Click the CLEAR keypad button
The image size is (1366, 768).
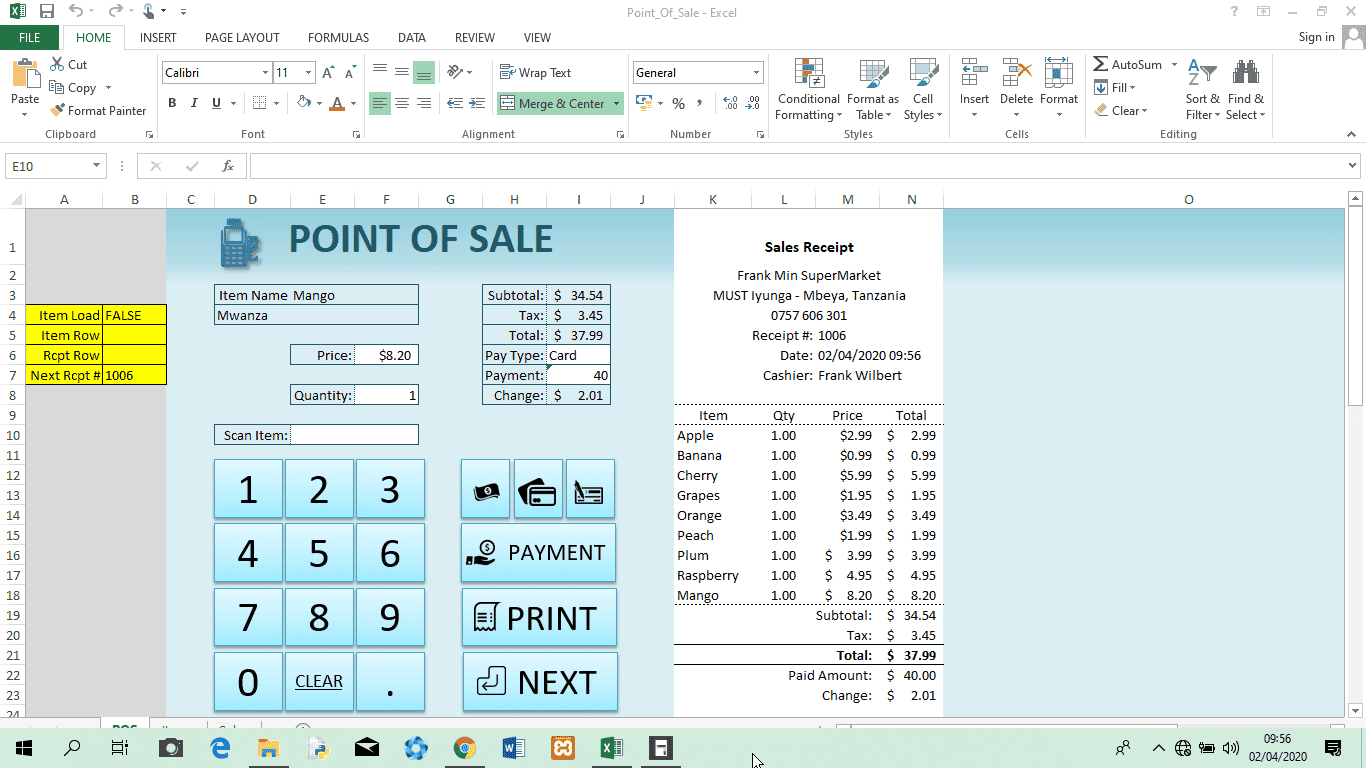[319, 682]
